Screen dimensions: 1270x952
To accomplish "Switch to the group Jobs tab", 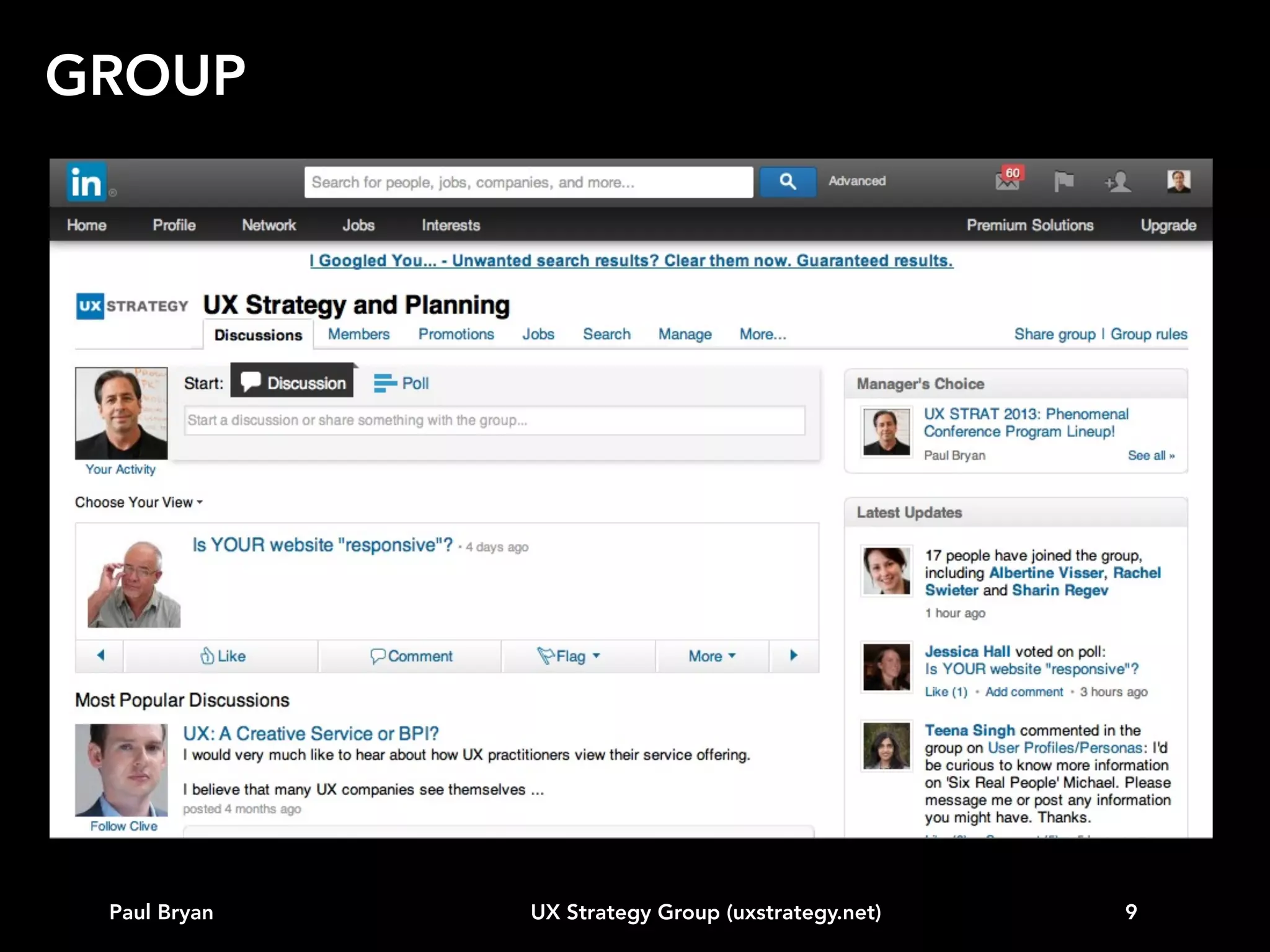I will click(x=538, y=334).
